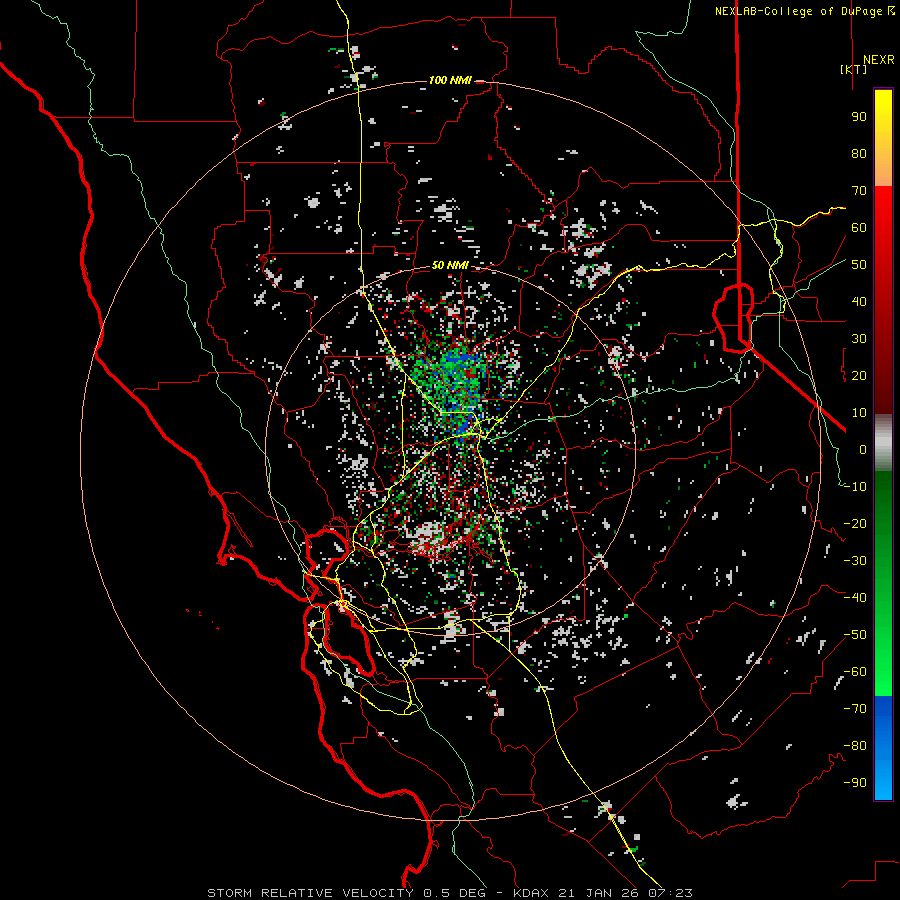The image size is (900, 900).
Task: Click the -80 value on velocity scale
Action: tap(855, 746)
